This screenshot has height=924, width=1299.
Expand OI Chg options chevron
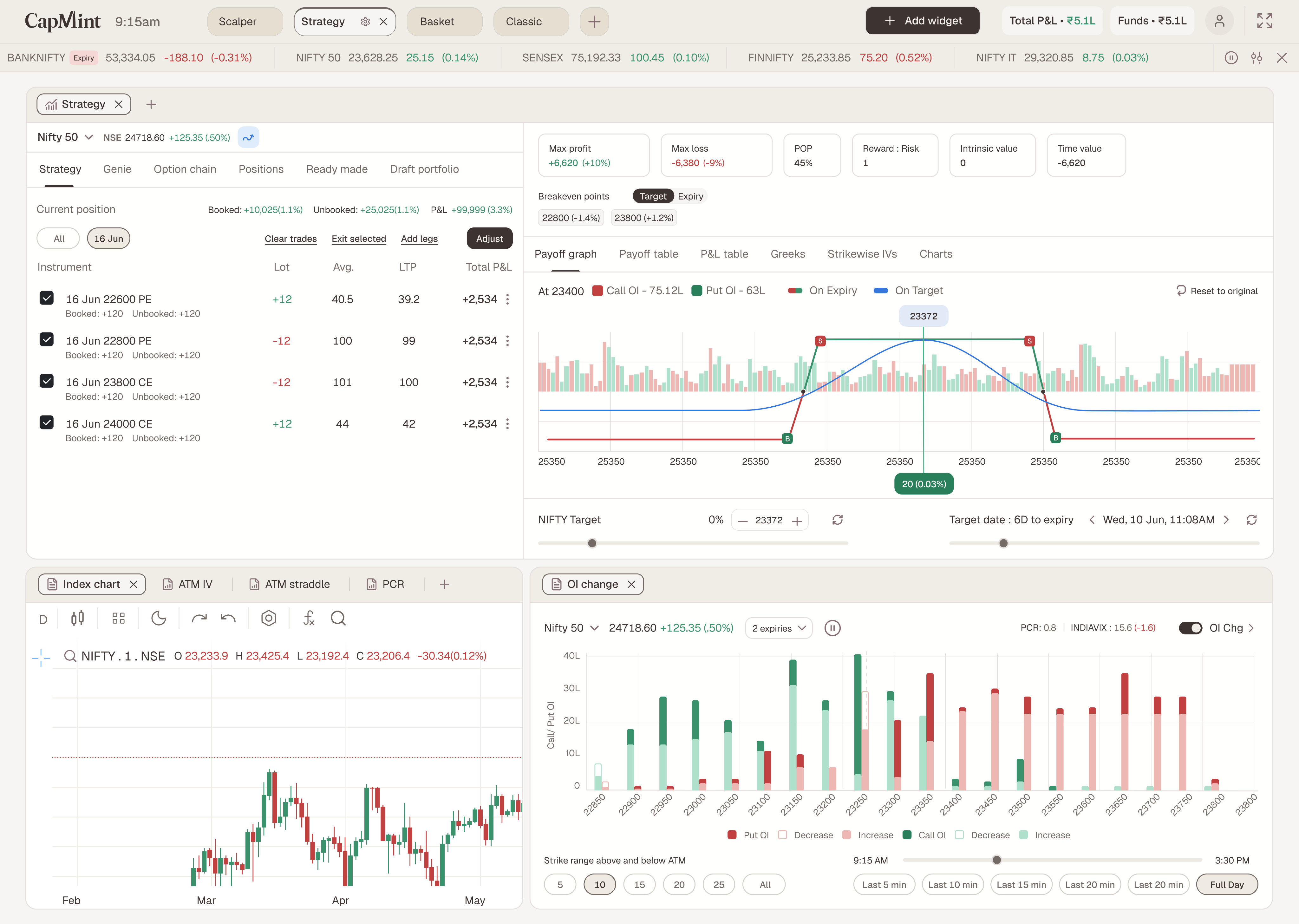(1251, 628)
